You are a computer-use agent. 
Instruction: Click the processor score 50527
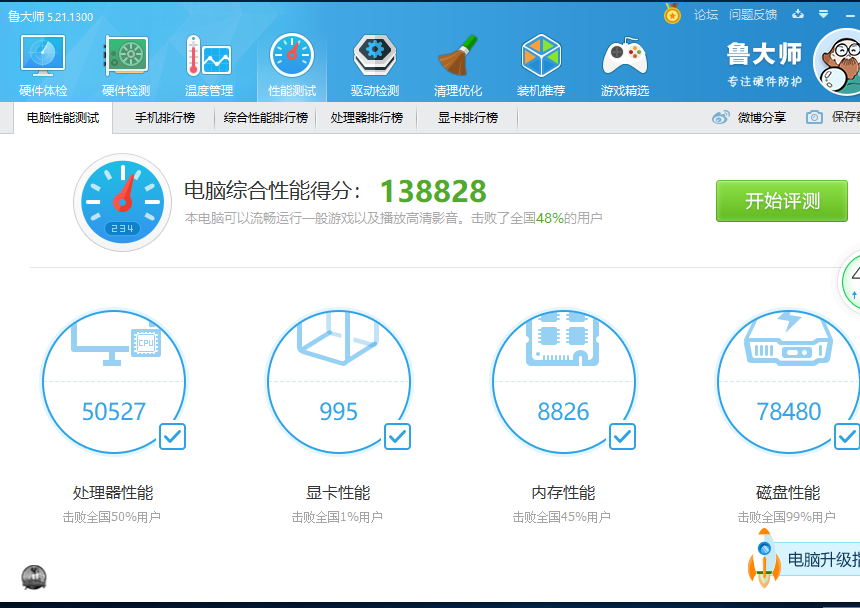(114, 412)
